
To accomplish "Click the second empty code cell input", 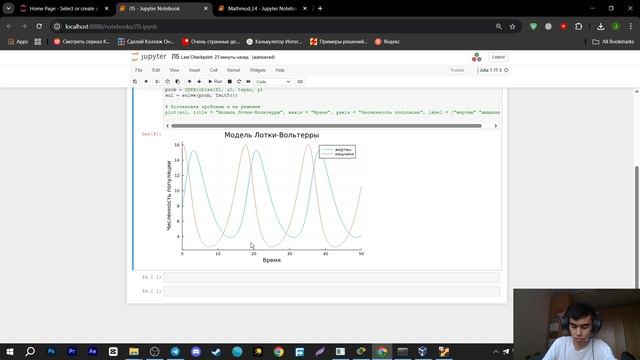I will click(x=331, y=291).
